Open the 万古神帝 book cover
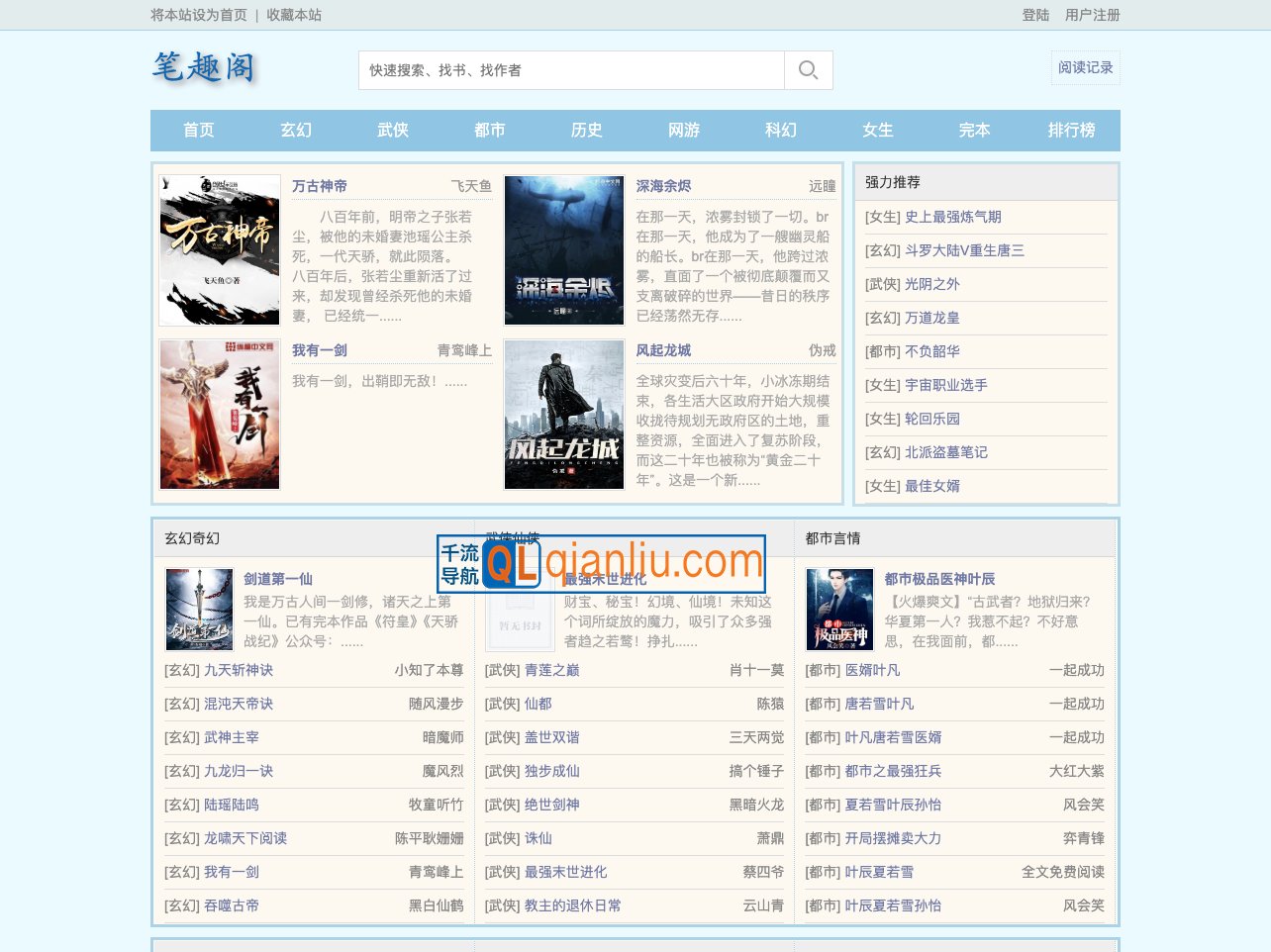Viewport: 1271px width, 952px height. click(220, 250)
